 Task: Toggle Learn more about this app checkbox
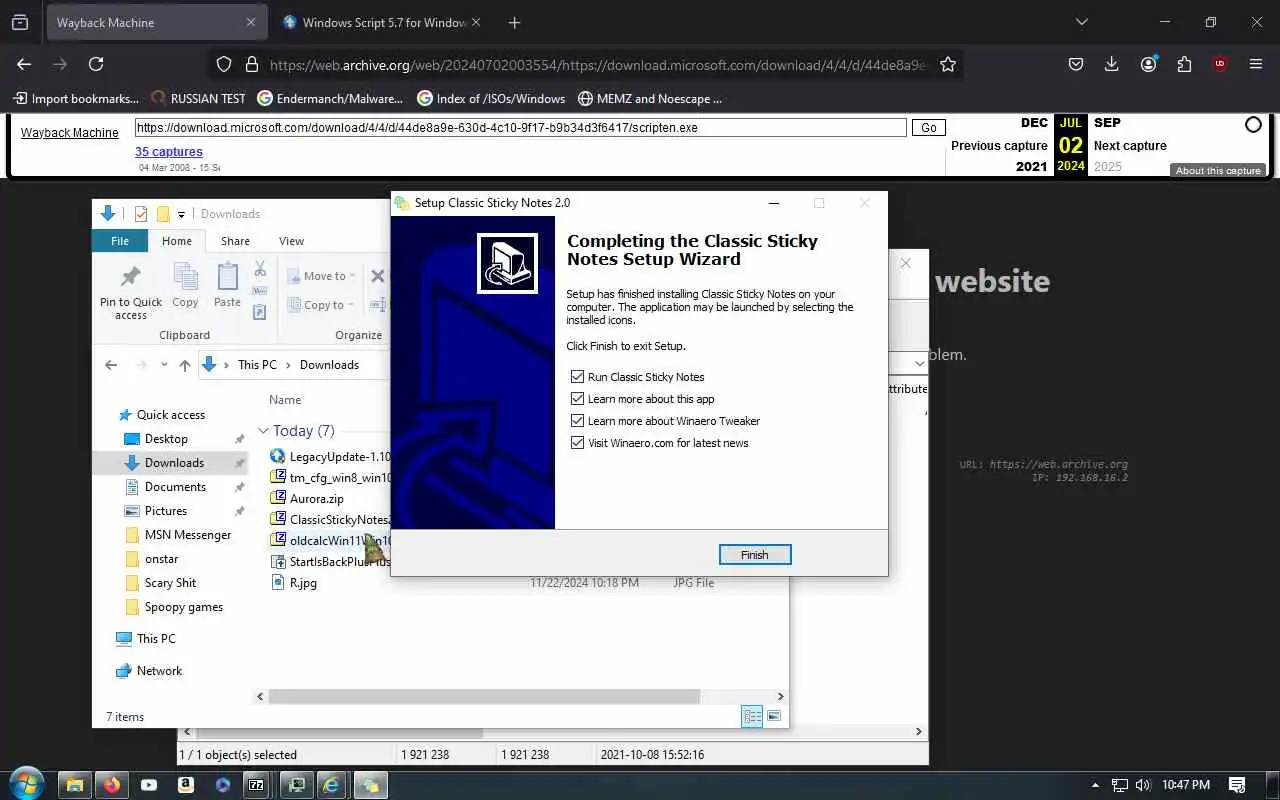pyautogui.click(x=577, y=399)
